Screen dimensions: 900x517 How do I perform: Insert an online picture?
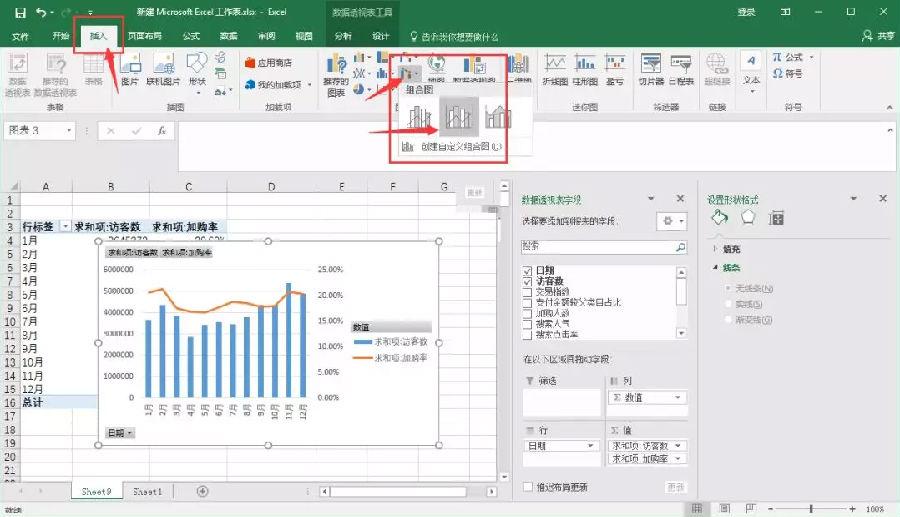(164, 69)
